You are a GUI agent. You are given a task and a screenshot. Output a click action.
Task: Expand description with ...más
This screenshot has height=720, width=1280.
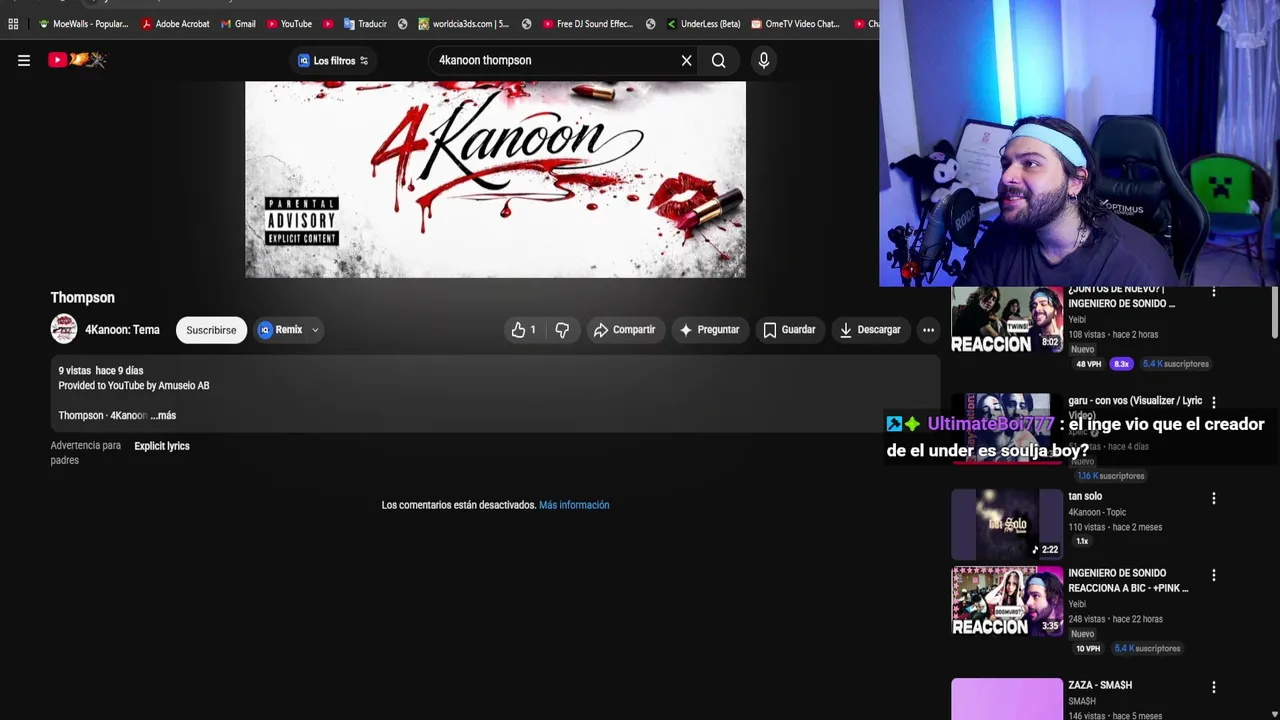tap(163, 415)
